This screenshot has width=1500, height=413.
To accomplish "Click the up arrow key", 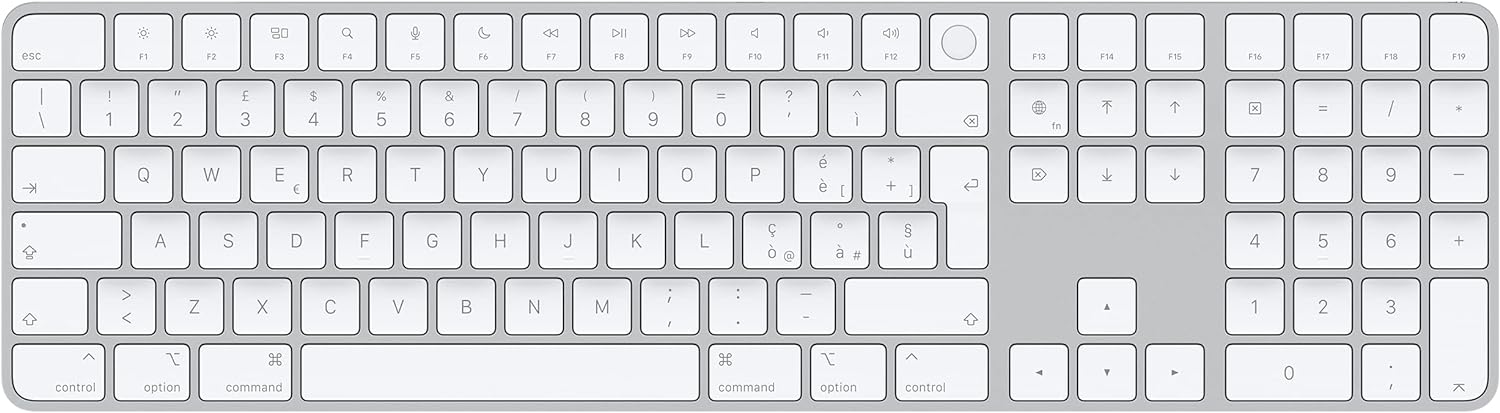I will 1106,306.
